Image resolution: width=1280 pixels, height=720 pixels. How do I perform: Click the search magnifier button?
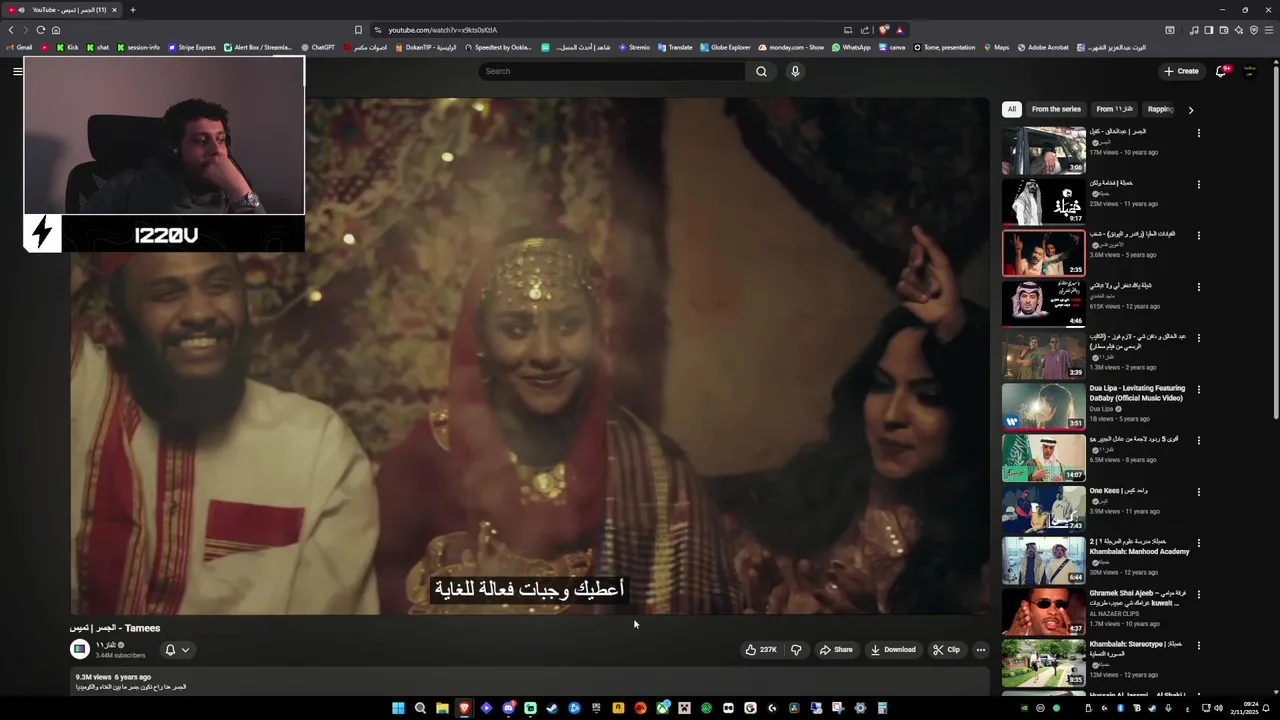(761, 71)
